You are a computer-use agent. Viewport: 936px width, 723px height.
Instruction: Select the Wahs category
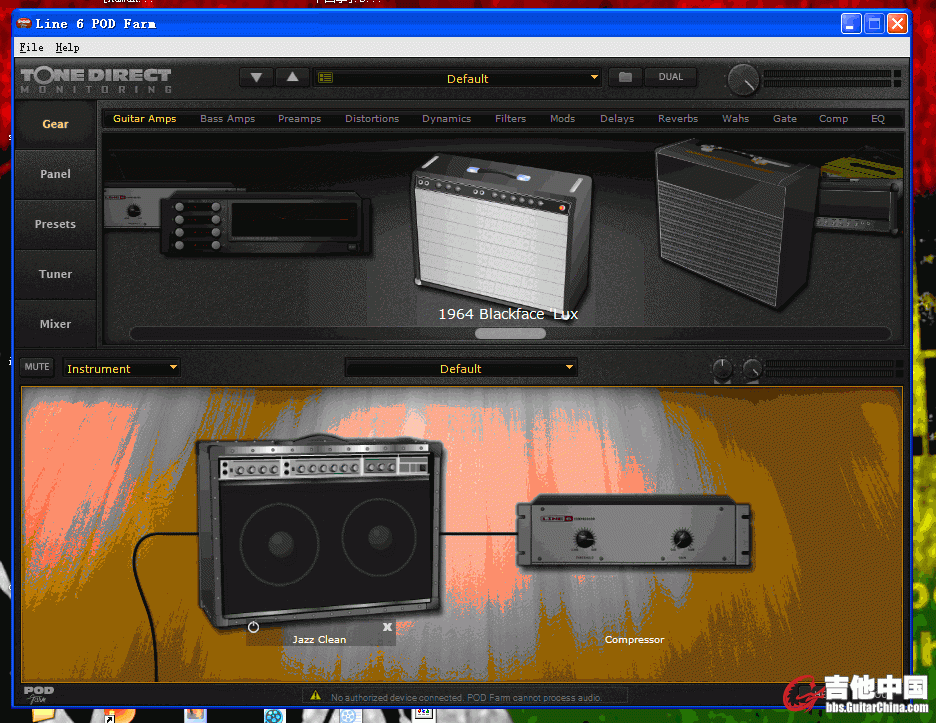point(735,118)
